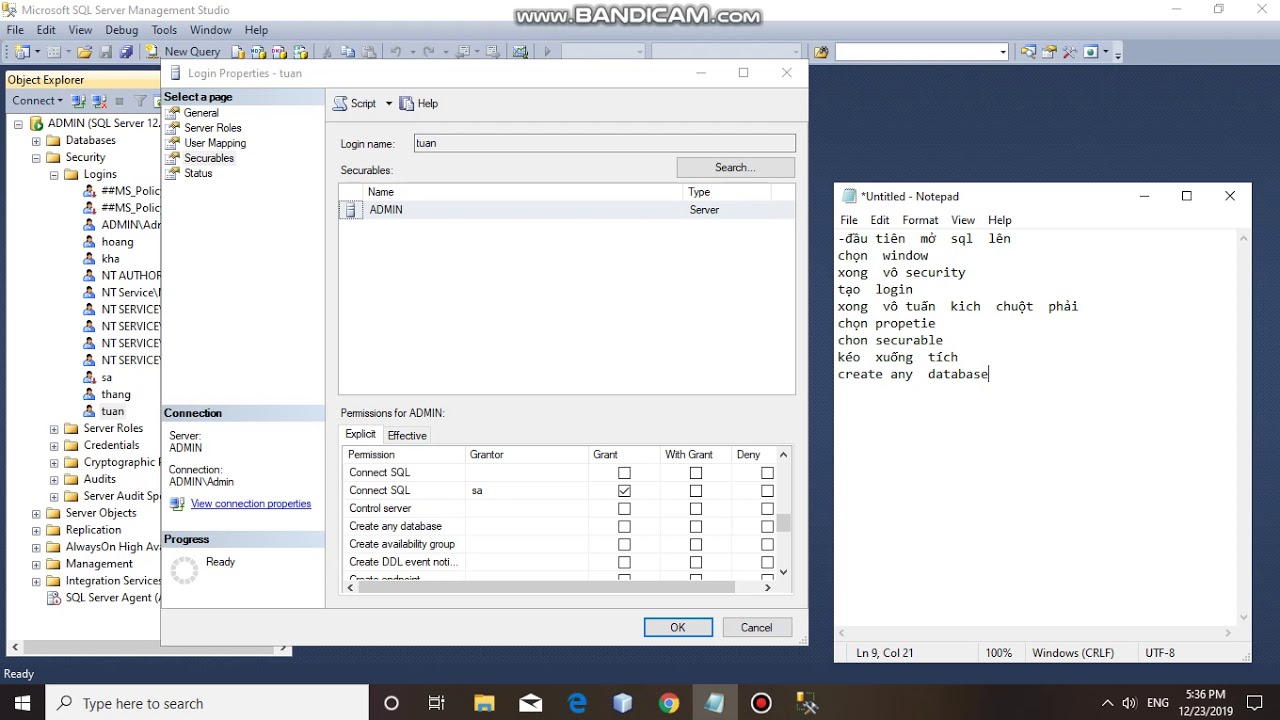Click the Bandicam record icon on taskbar
The height and width of the screenshot is (720, 1280).
coord(761,703)
